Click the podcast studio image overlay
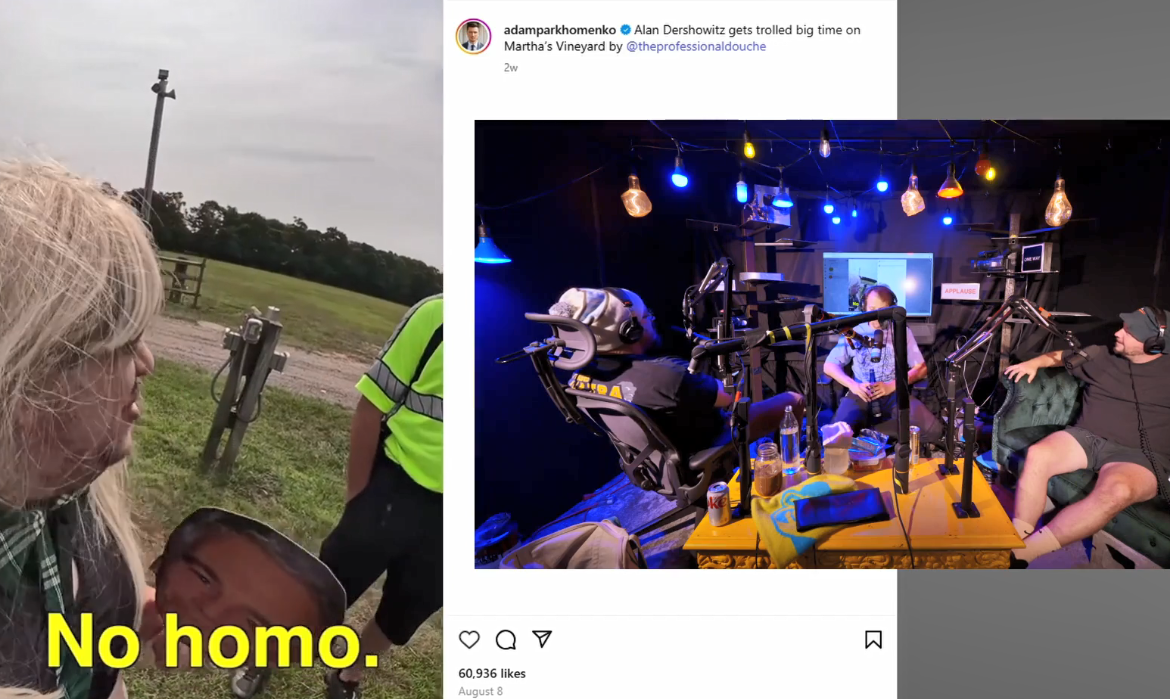The width and height of the screenshot is (1170, 699). (822, 344)
